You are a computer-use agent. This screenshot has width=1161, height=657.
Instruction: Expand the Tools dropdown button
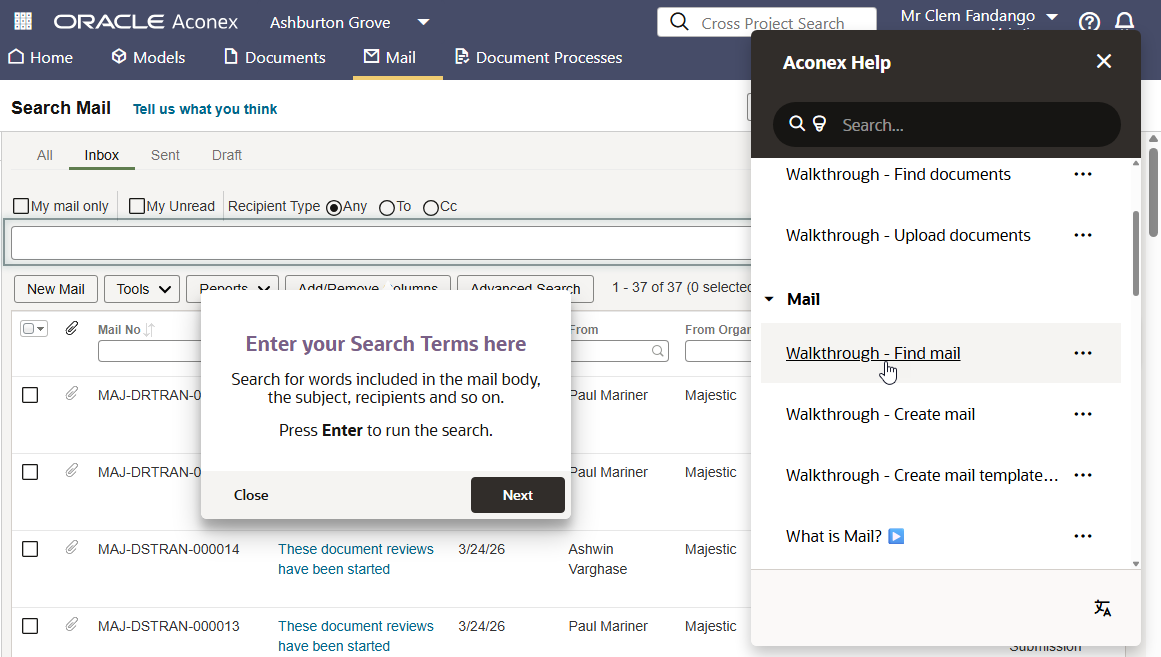[141, 289]
